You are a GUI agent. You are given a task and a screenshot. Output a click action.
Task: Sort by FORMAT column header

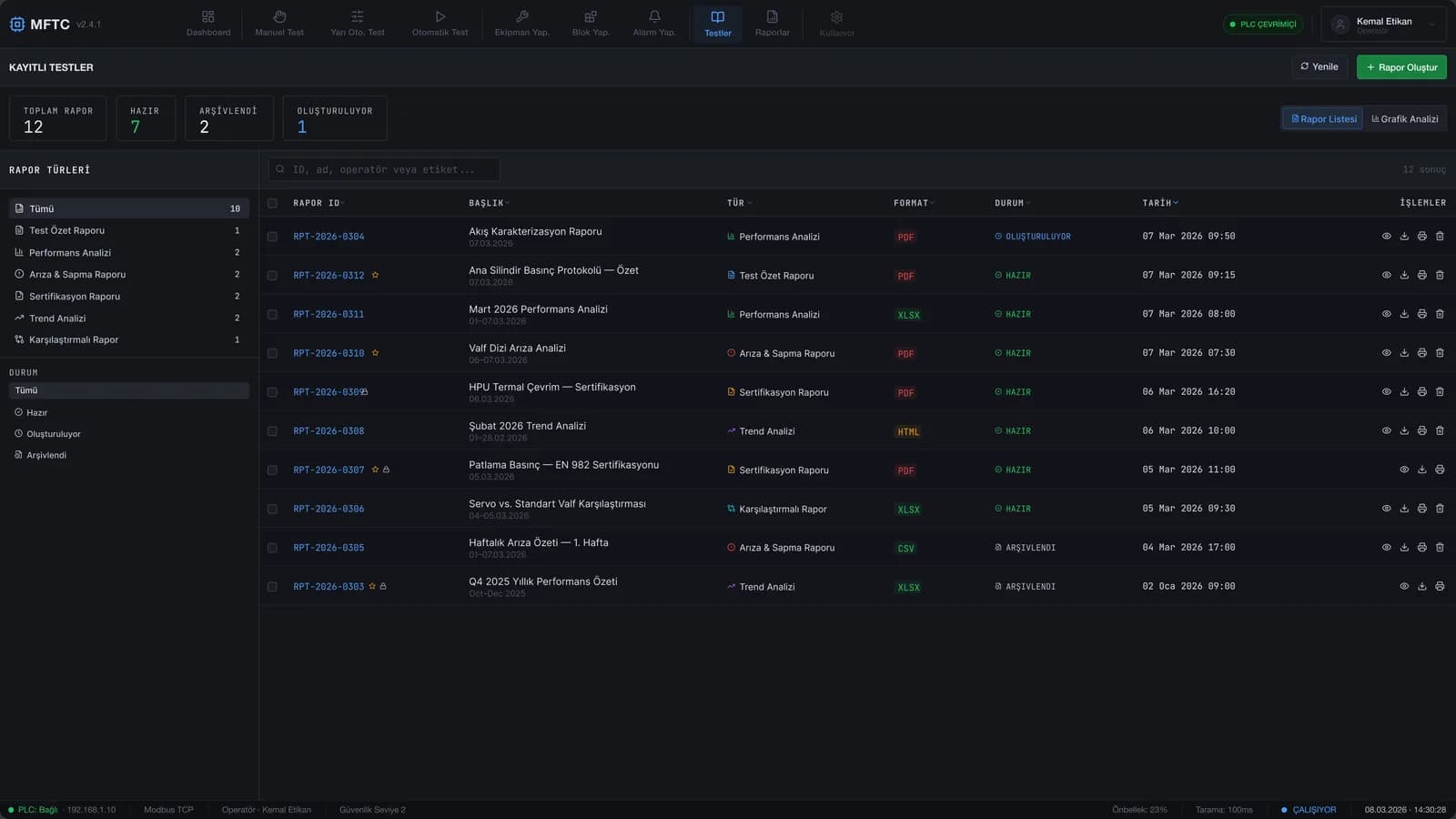pyautogui.click(x=914, y=203)
